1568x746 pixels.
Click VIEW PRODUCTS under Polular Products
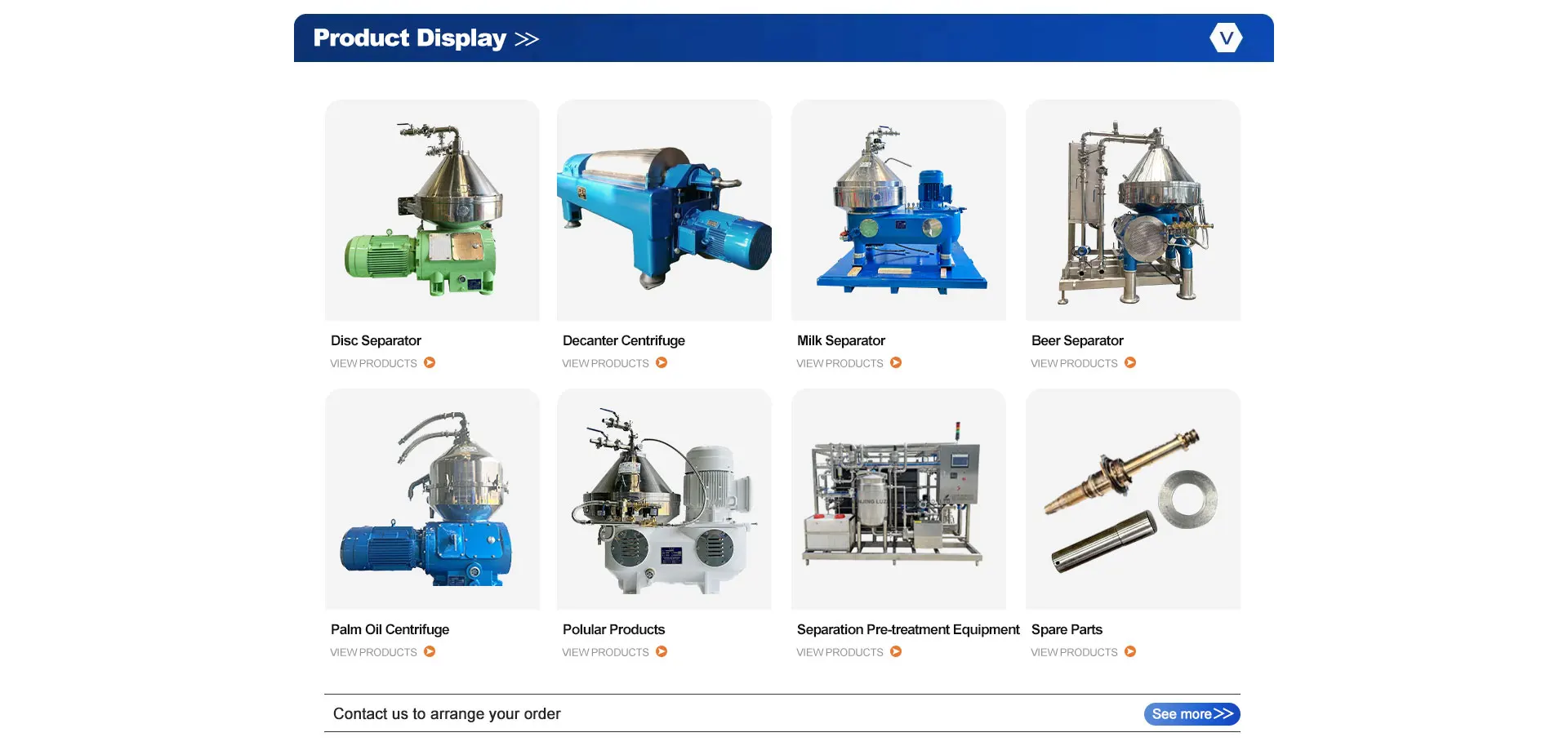(x=605, y=652)
